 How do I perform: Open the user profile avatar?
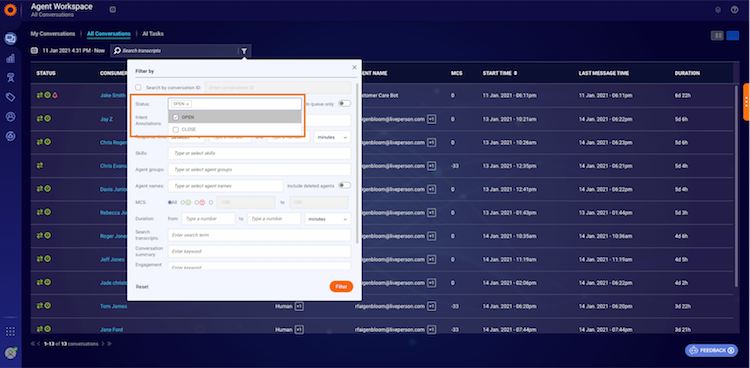tap(10, 353)
